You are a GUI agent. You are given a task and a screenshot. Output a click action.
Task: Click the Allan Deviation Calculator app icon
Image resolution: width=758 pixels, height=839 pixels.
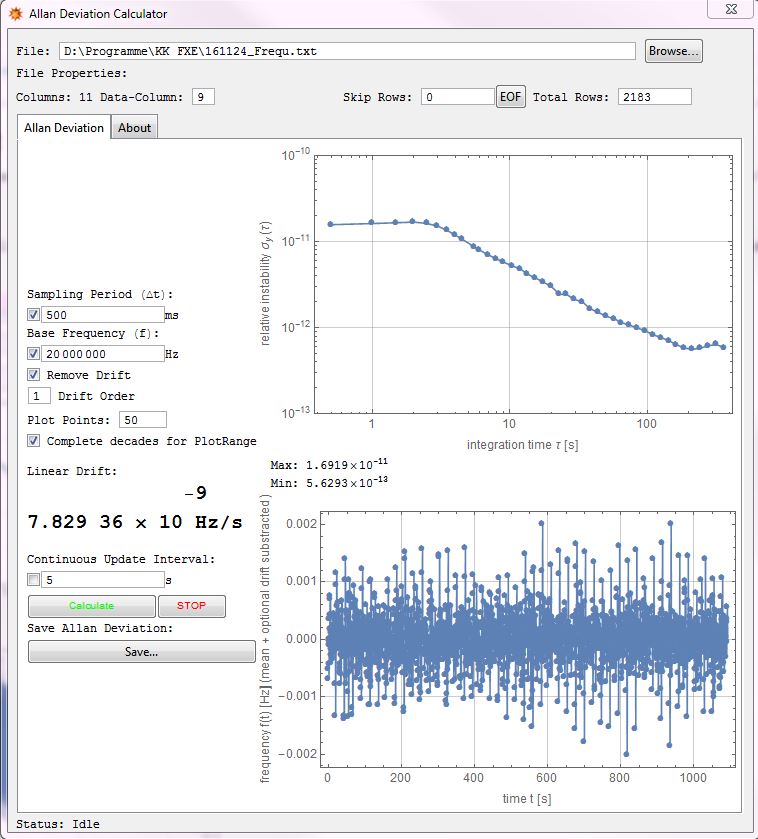[16, 13]
